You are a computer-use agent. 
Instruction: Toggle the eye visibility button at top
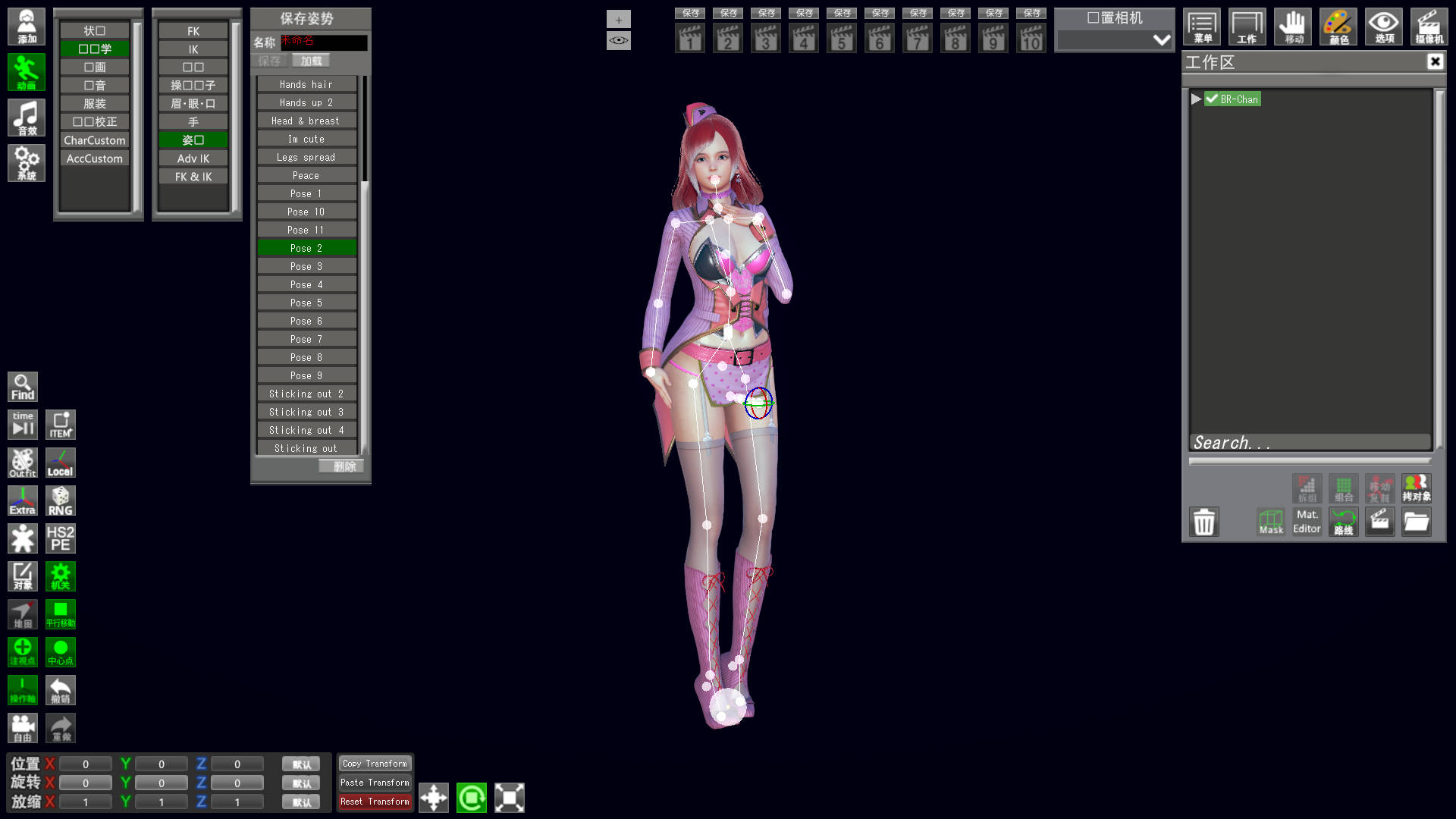coord(619,40)
